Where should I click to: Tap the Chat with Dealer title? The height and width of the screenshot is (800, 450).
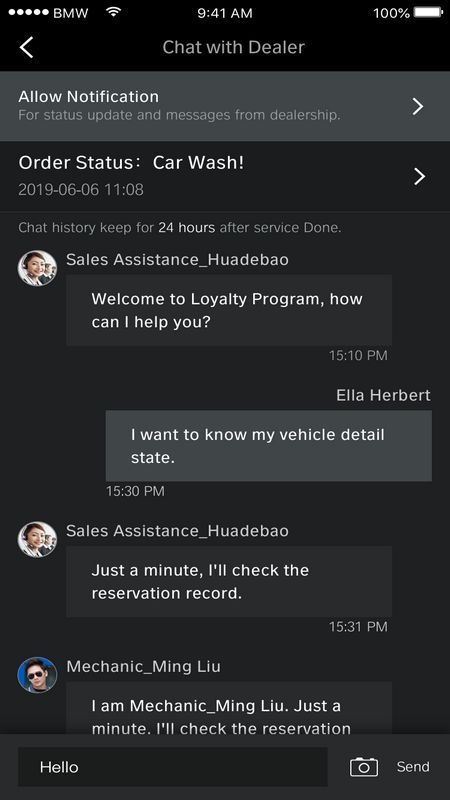tap(234, 47)
